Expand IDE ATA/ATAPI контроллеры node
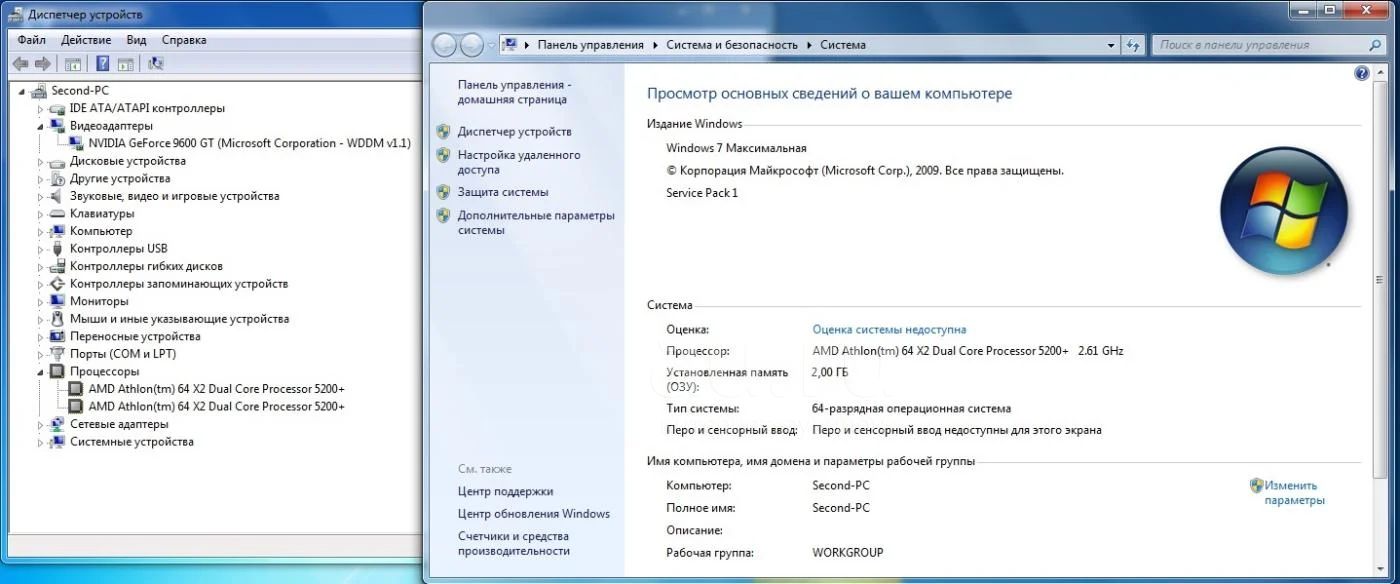 click(41, 108)
